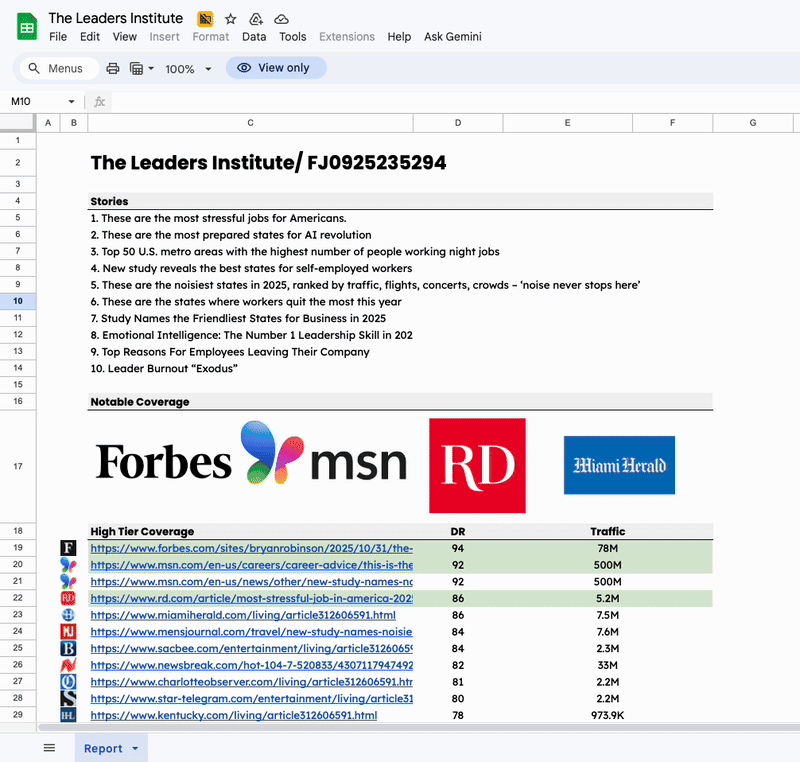Select column C header
This screenshot has height=762, width=800.
(250, 122)
